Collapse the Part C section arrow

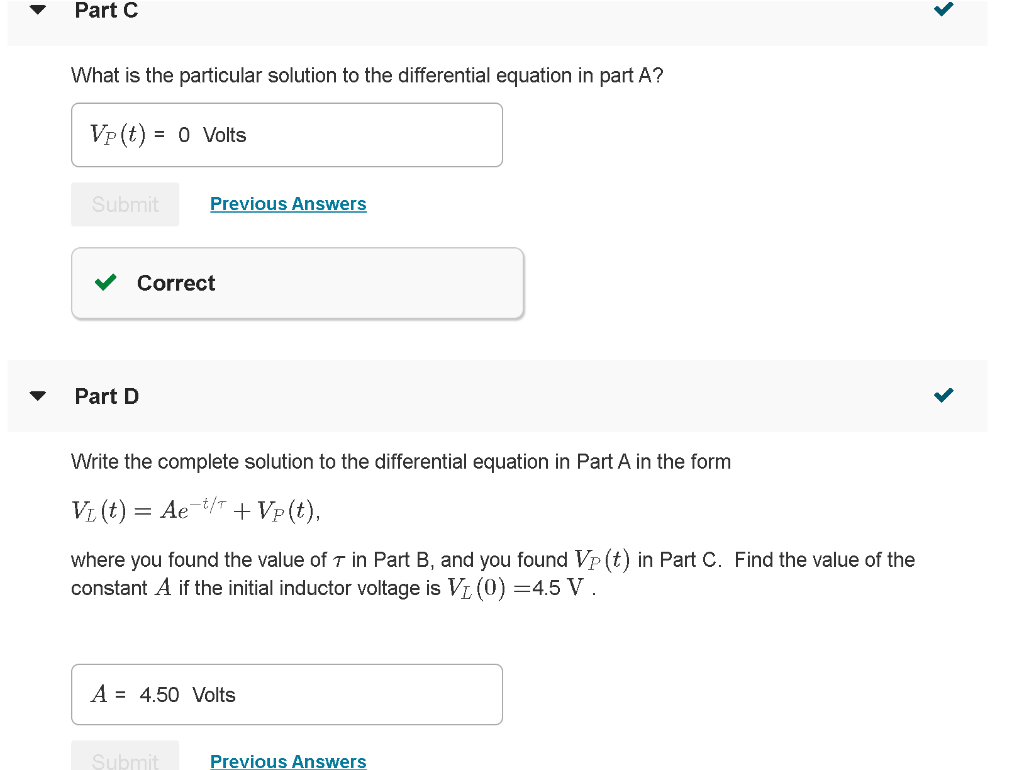click(38, 9)
